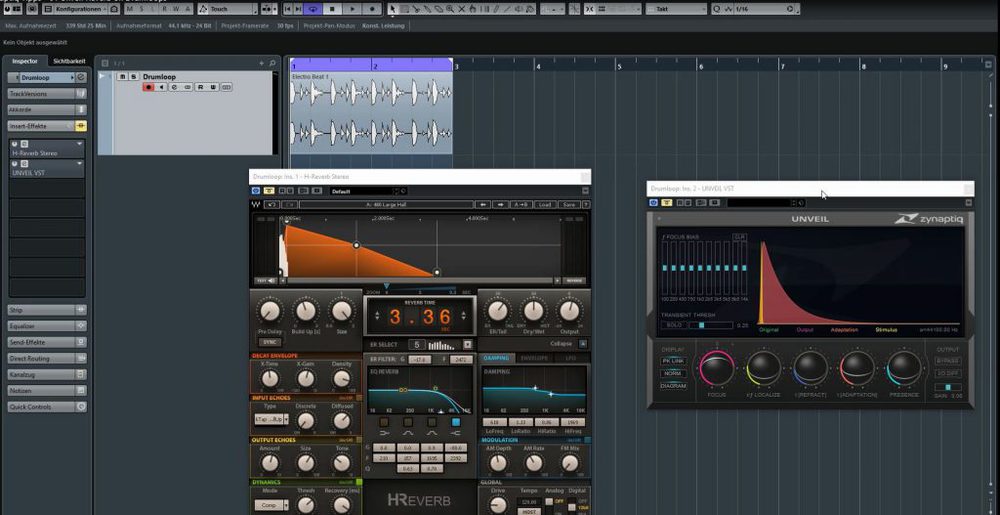Click the TEST speaker button in H-Reverb

(x=265, y=280)
